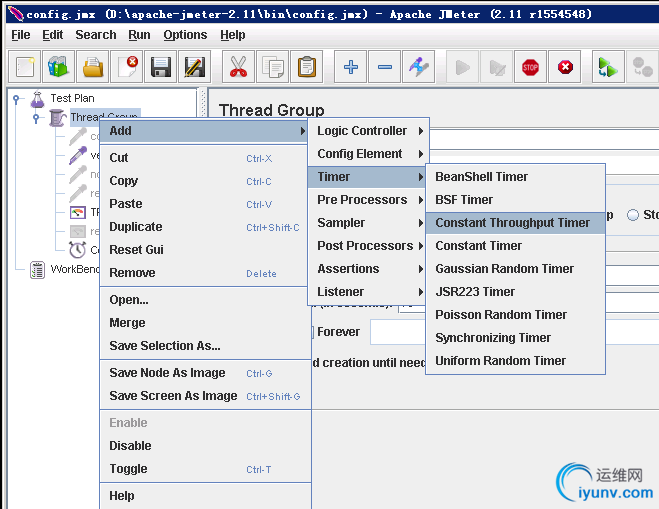Open the File menu
659x509 pixels.
(21, 35)
